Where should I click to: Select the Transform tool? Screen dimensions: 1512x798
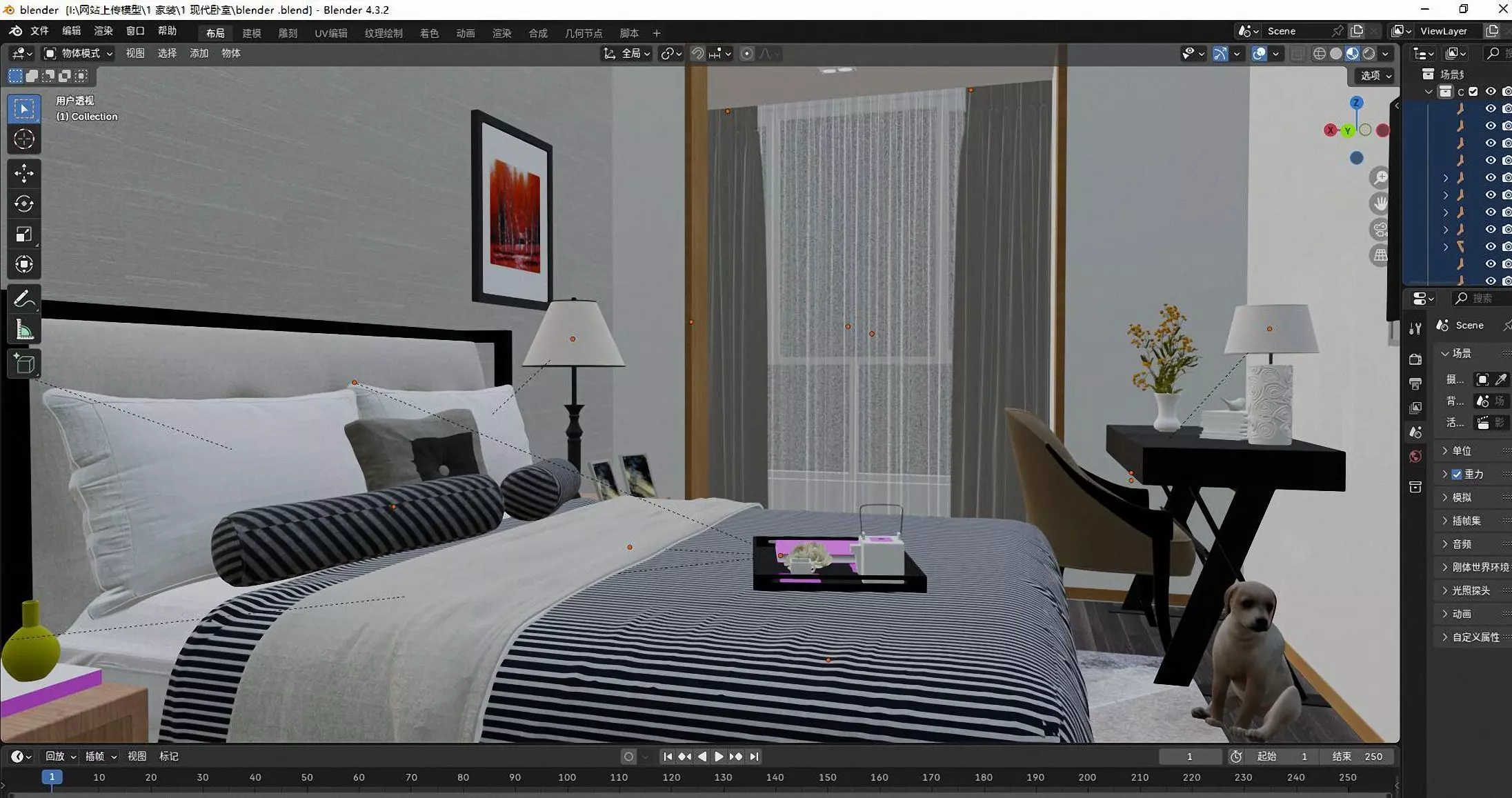click(24, 265)
